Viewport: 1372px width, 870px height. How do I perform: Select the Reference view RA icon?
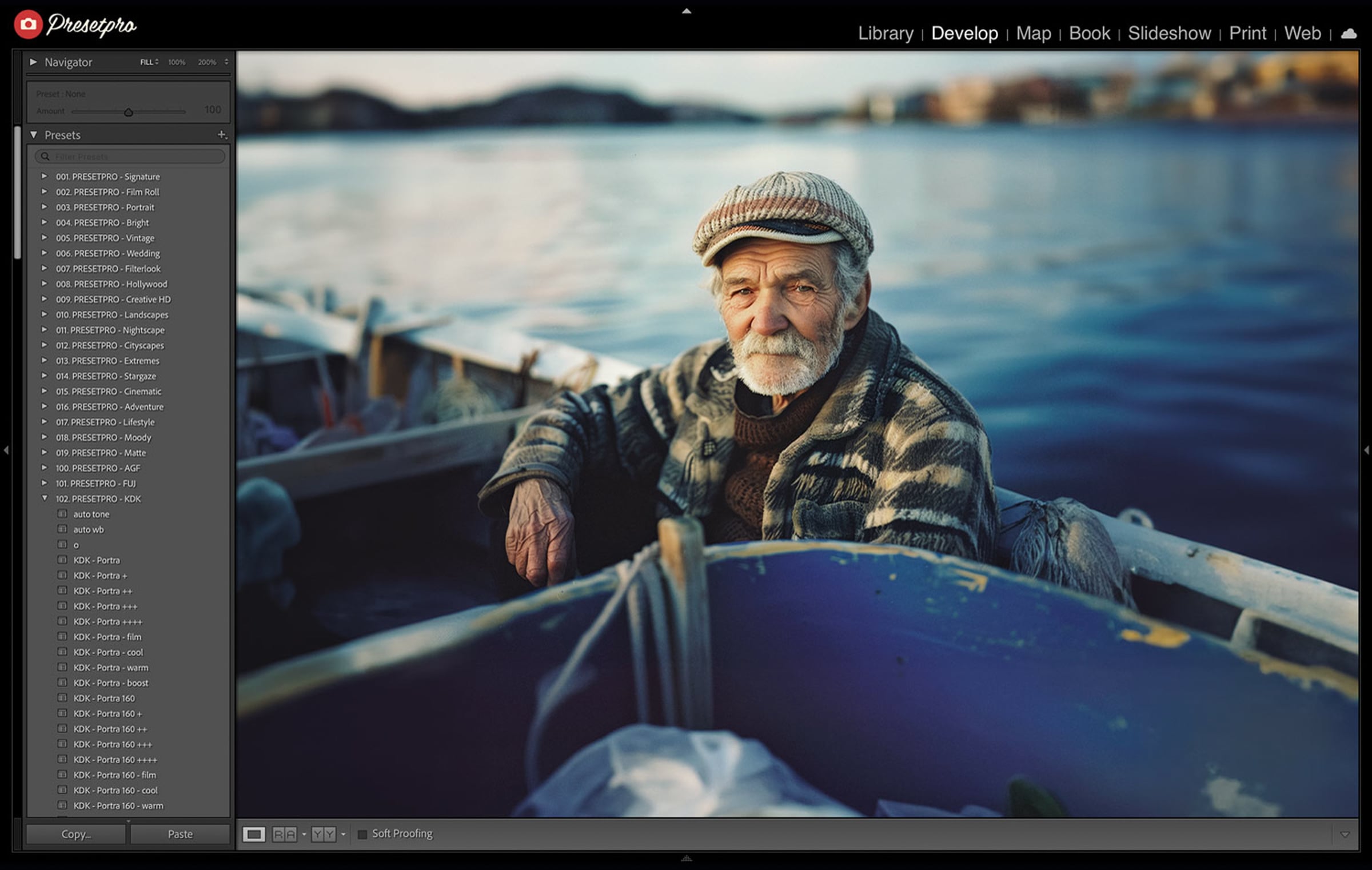coord(284,835)
